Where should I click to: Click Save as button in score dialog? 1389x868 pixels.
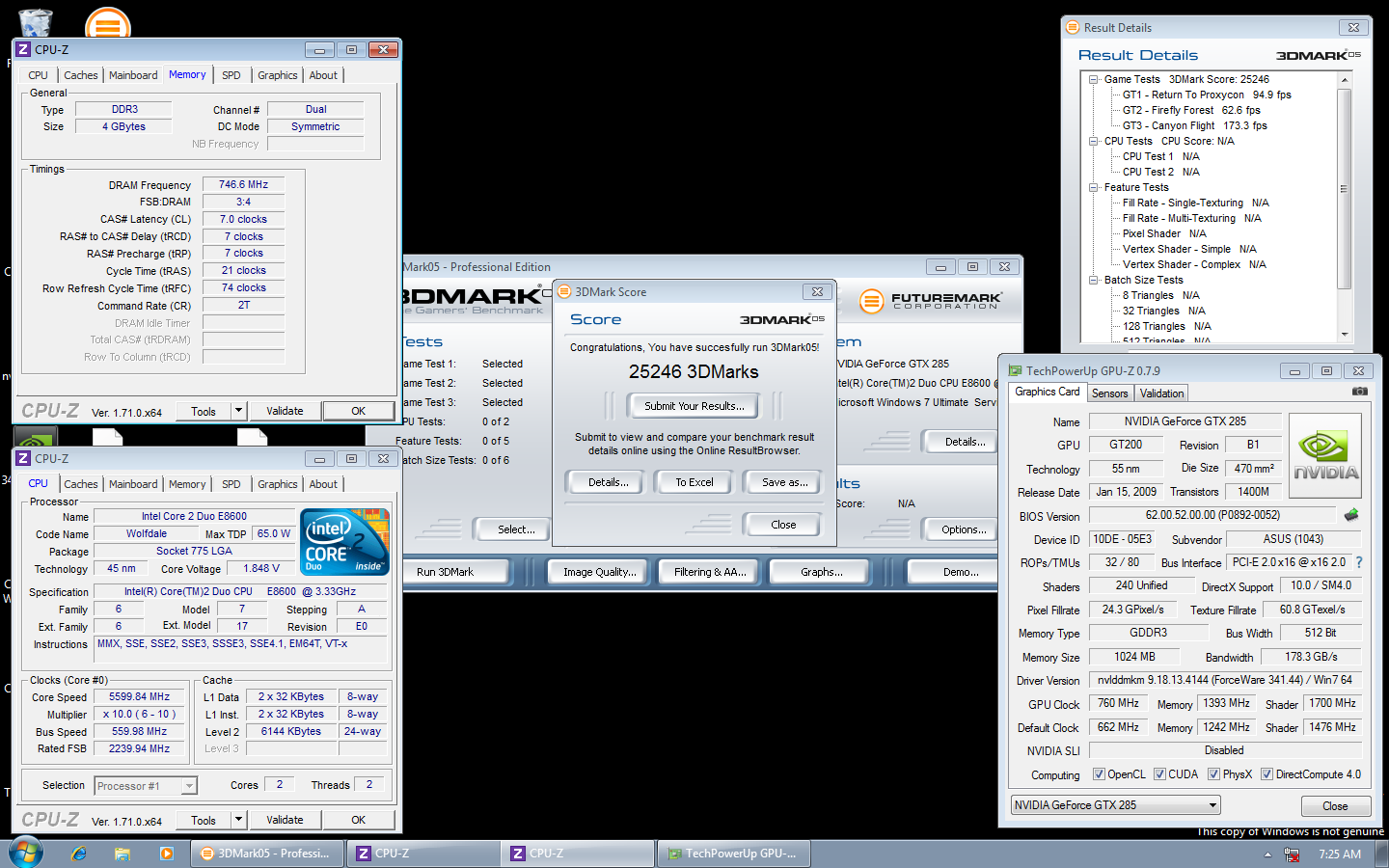pyautogui.click(x=784, y=482)
